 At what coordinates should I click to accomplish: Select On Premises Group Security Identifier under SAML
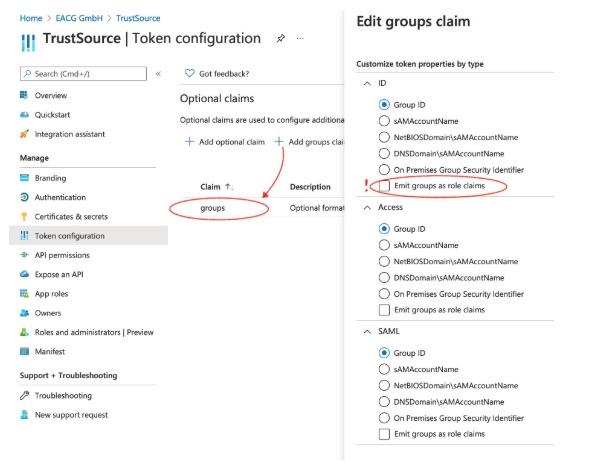pyautogui.click(x=384, y=418)
